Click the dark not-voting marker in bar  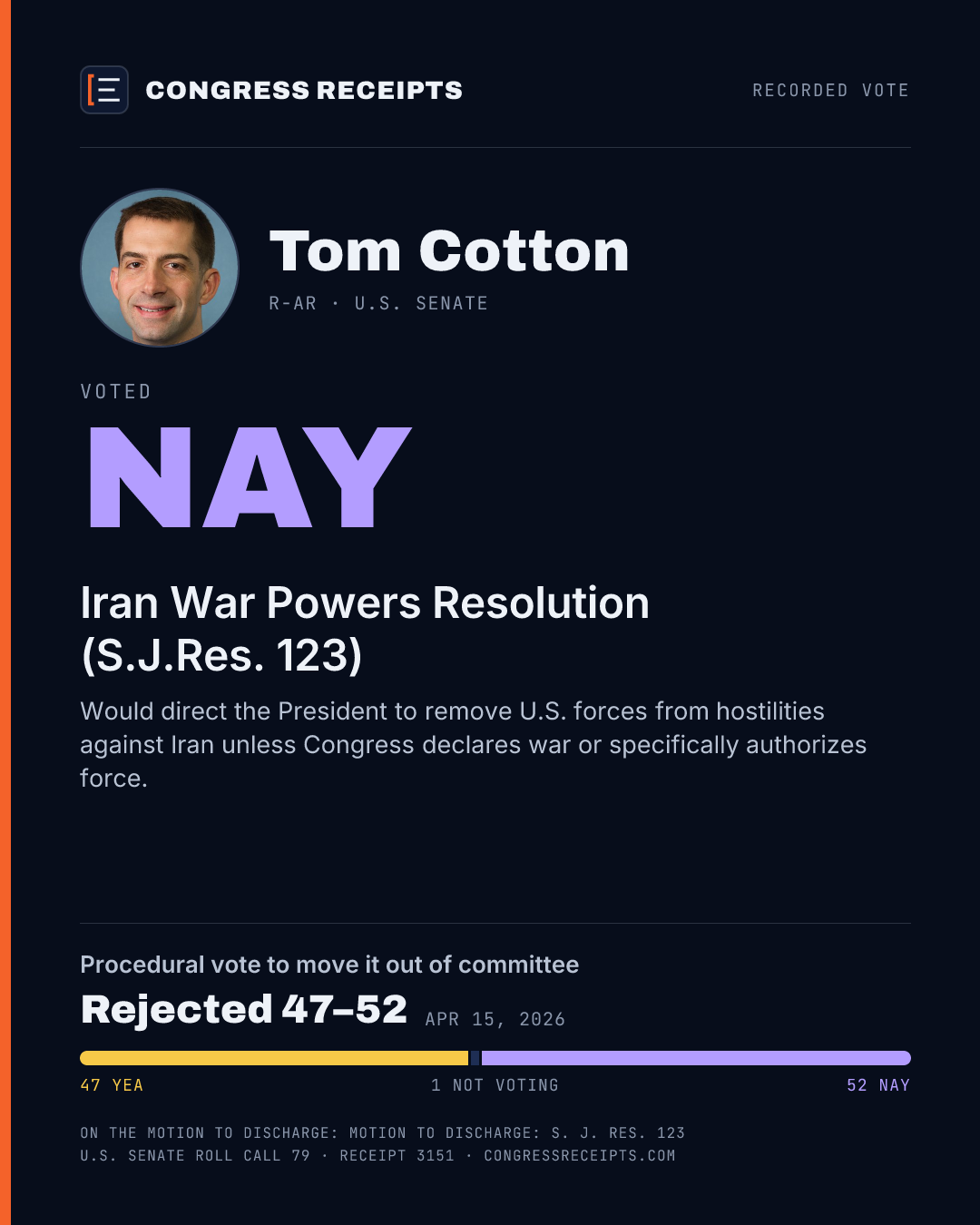[475, 1058]
